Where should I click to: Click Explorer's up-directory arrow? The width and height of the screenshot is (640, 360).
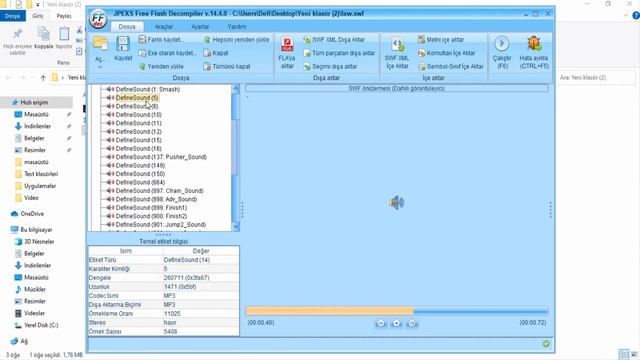point(43,78)
